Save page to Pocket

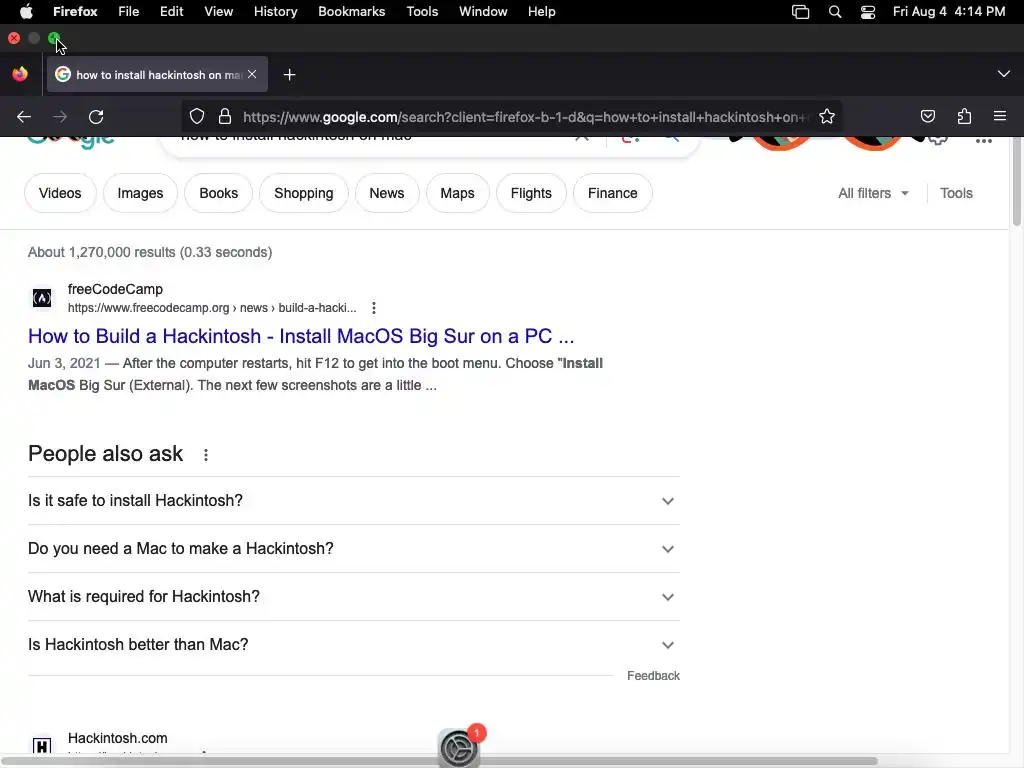tap(927, 116)
